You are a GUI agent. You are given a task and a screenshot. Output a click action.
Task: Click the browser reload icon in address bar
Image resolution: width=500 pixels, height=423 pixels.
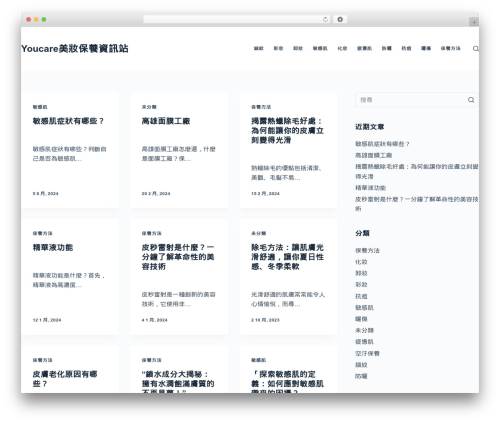point(325,20)
